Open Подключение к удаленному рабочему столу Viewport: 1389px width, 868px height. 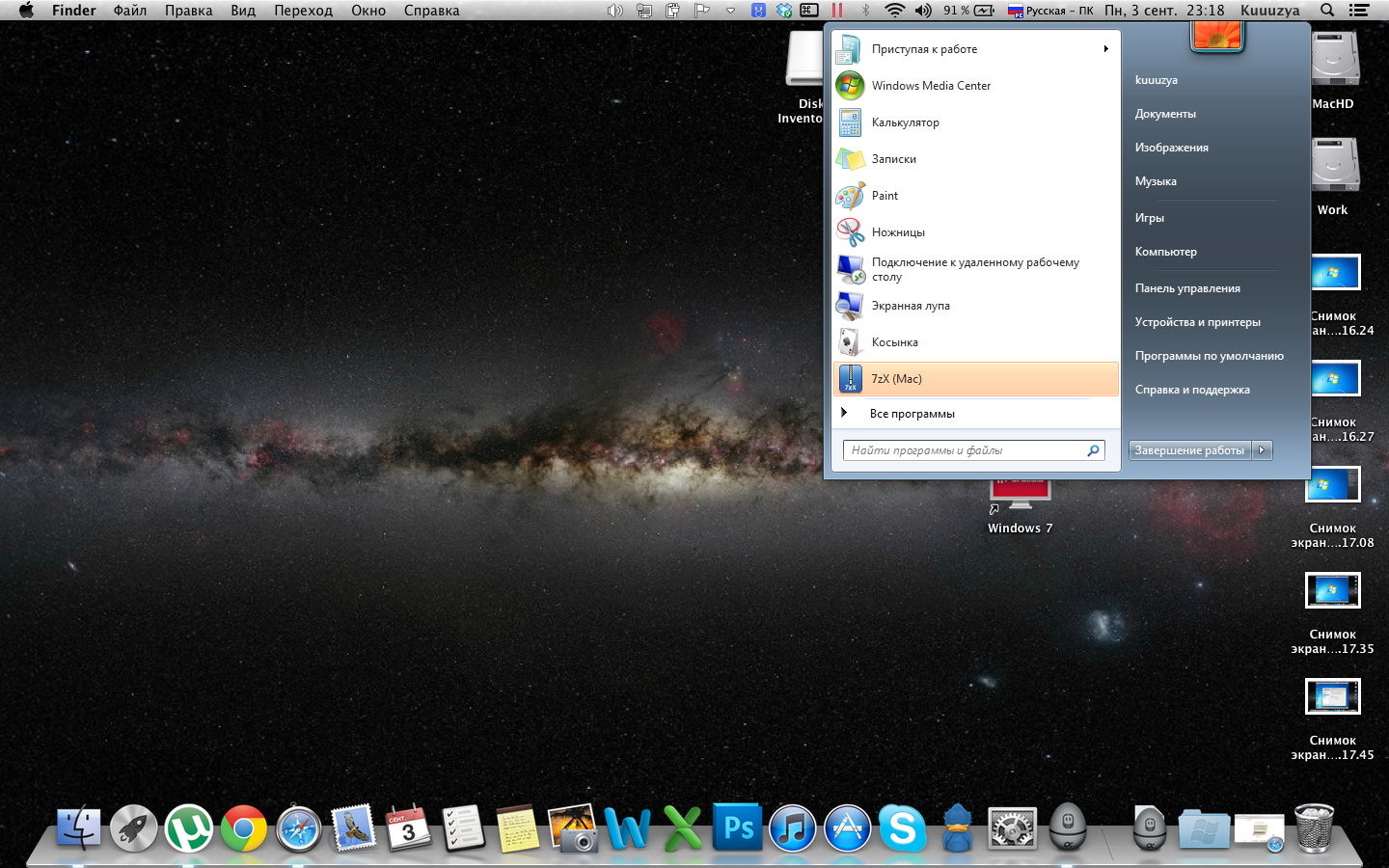coord(975,269)
